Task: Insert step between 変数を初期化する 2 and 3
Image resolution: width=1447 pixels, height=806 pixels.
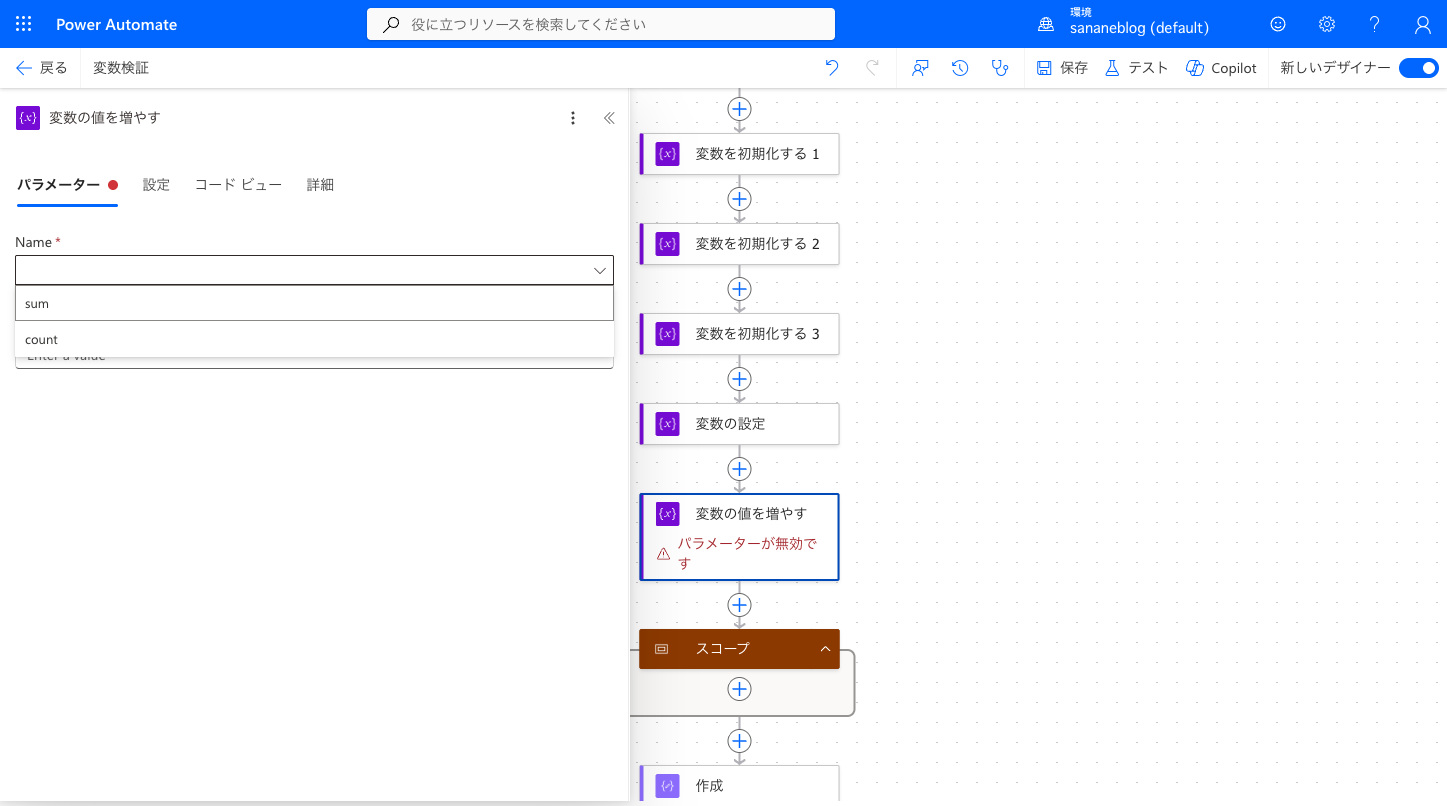Action: [x=739, y=289]
